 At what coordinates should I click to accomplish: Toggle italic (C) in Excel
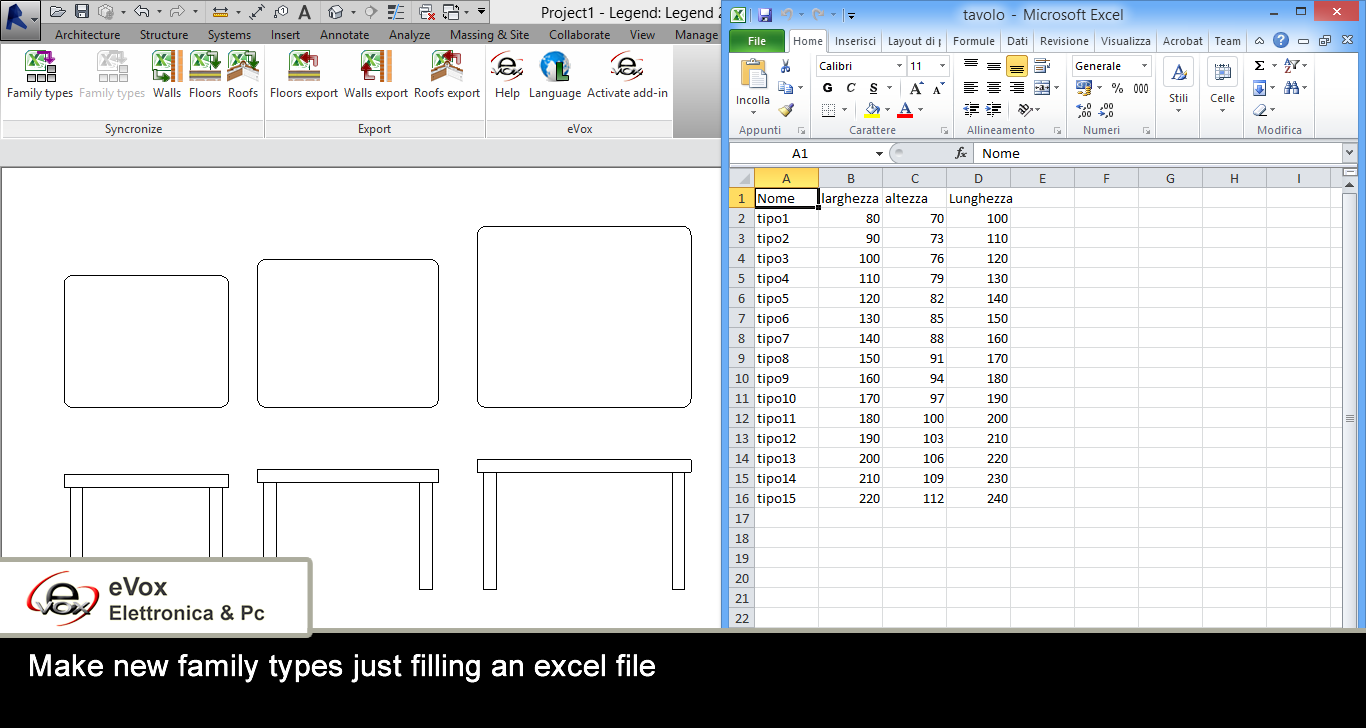(851, 88)
